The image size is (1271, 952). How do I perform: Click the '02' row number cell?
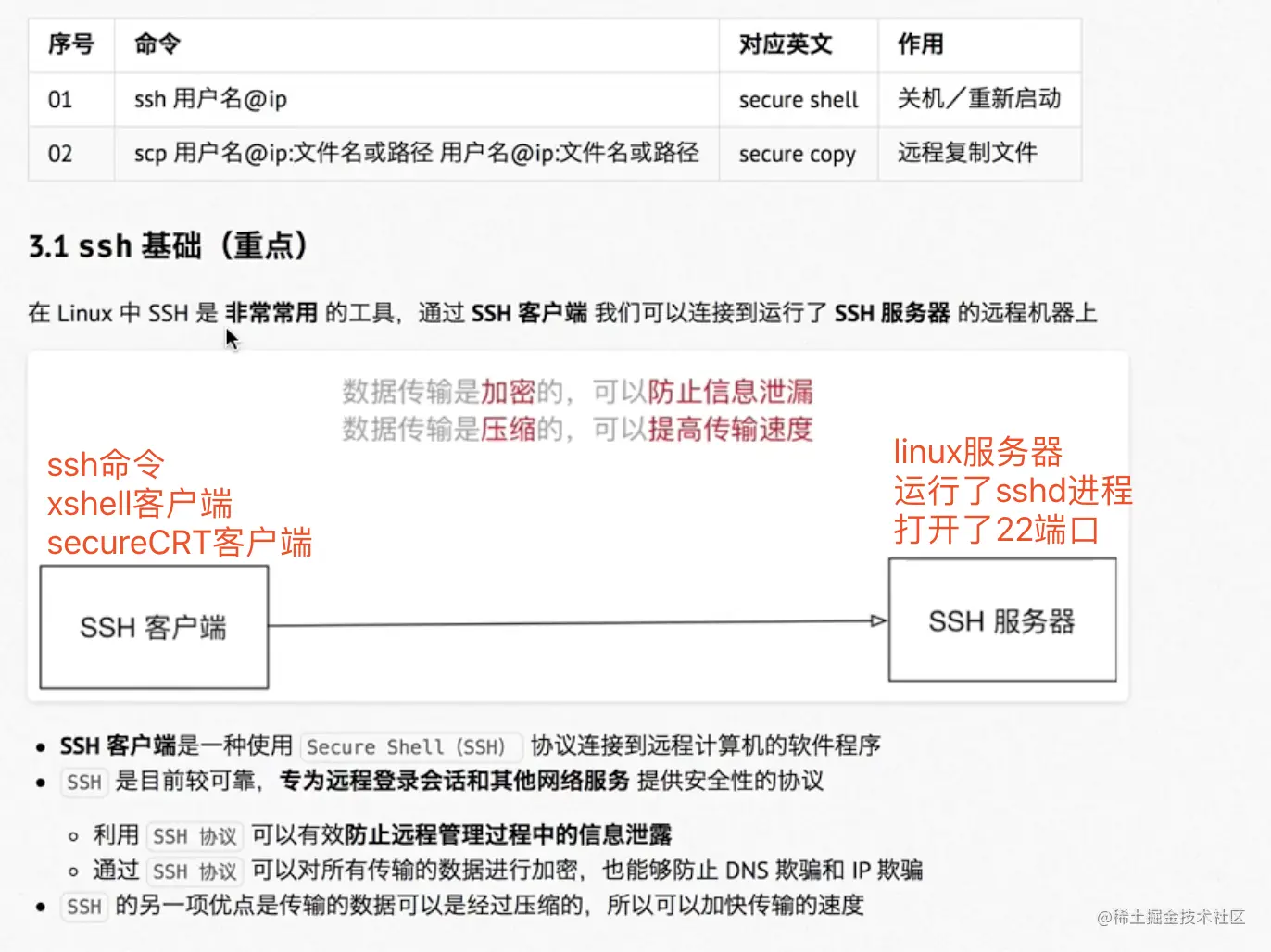[71, 154]
